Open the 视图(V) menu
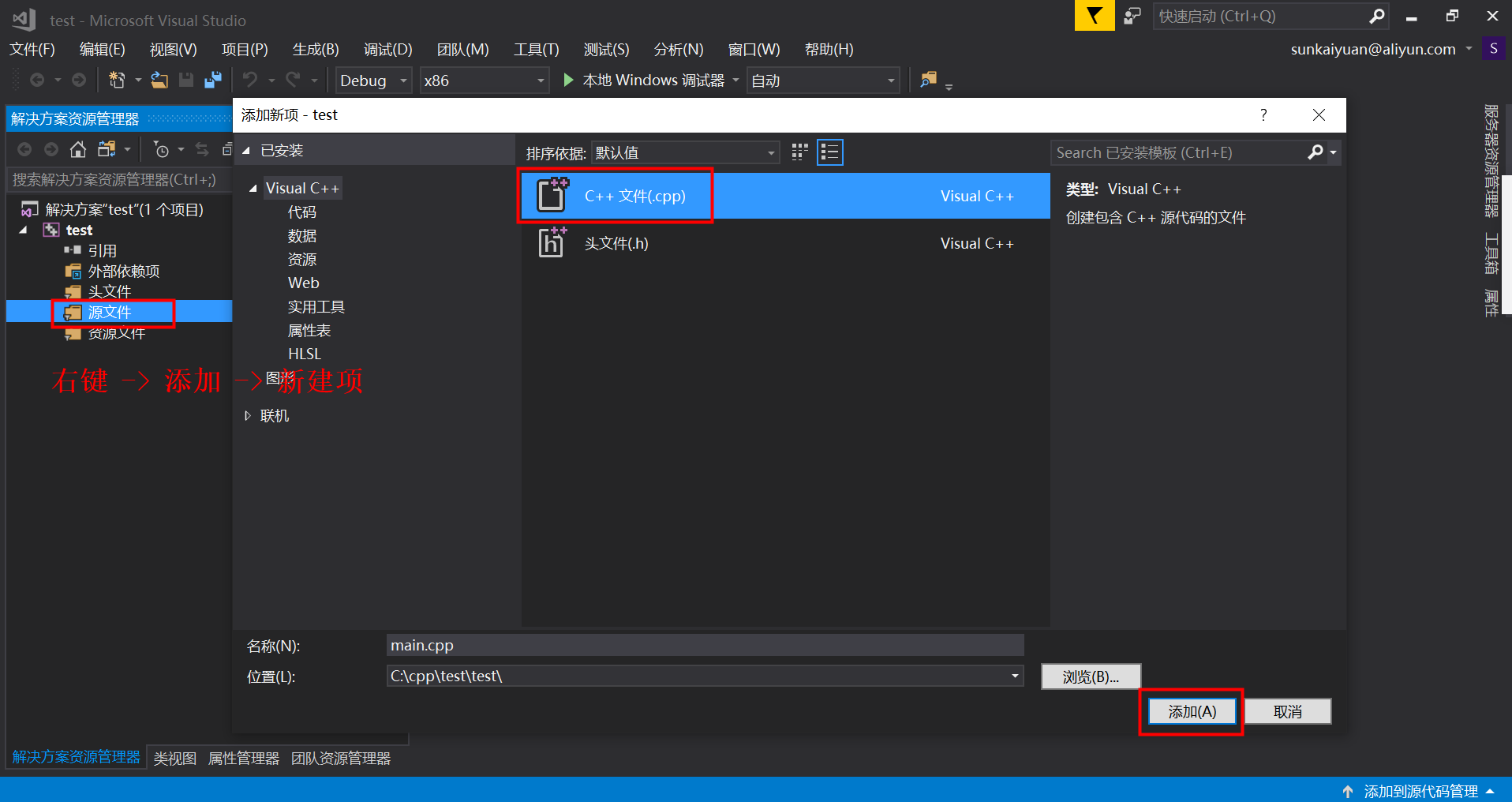 click(x=174, y=49)
